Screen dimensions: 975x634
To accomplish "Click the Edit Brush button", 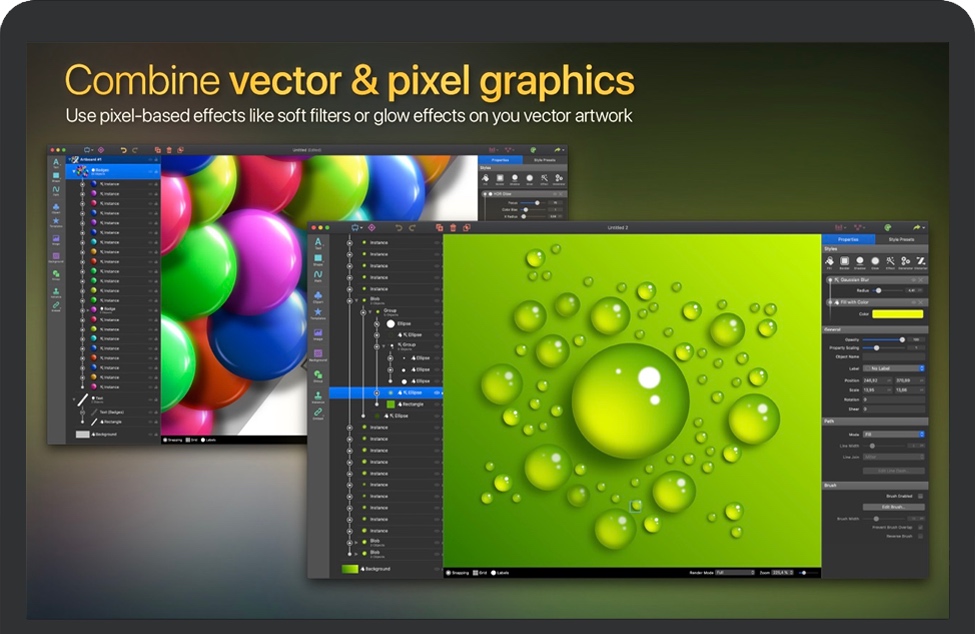I will pos(893,507).
